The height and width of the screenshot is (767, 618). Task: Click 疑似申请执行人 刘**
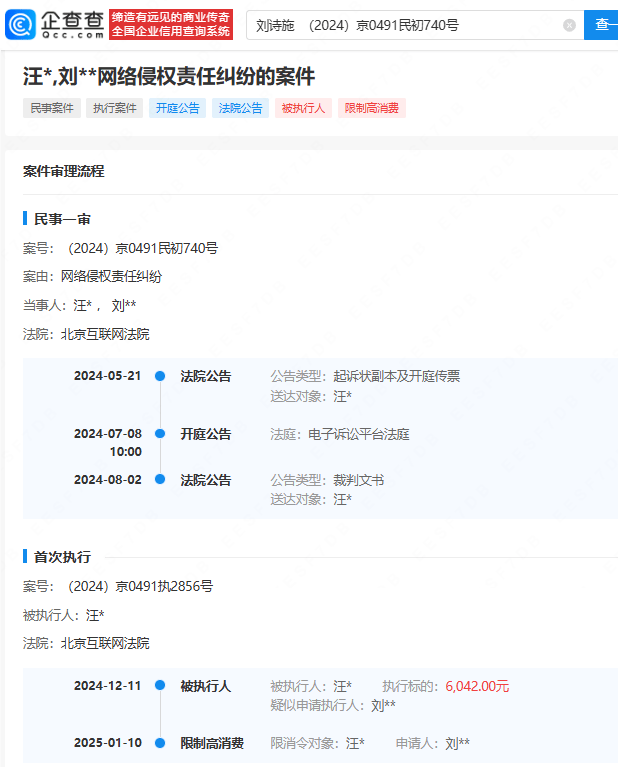click(x=333, y=705)
